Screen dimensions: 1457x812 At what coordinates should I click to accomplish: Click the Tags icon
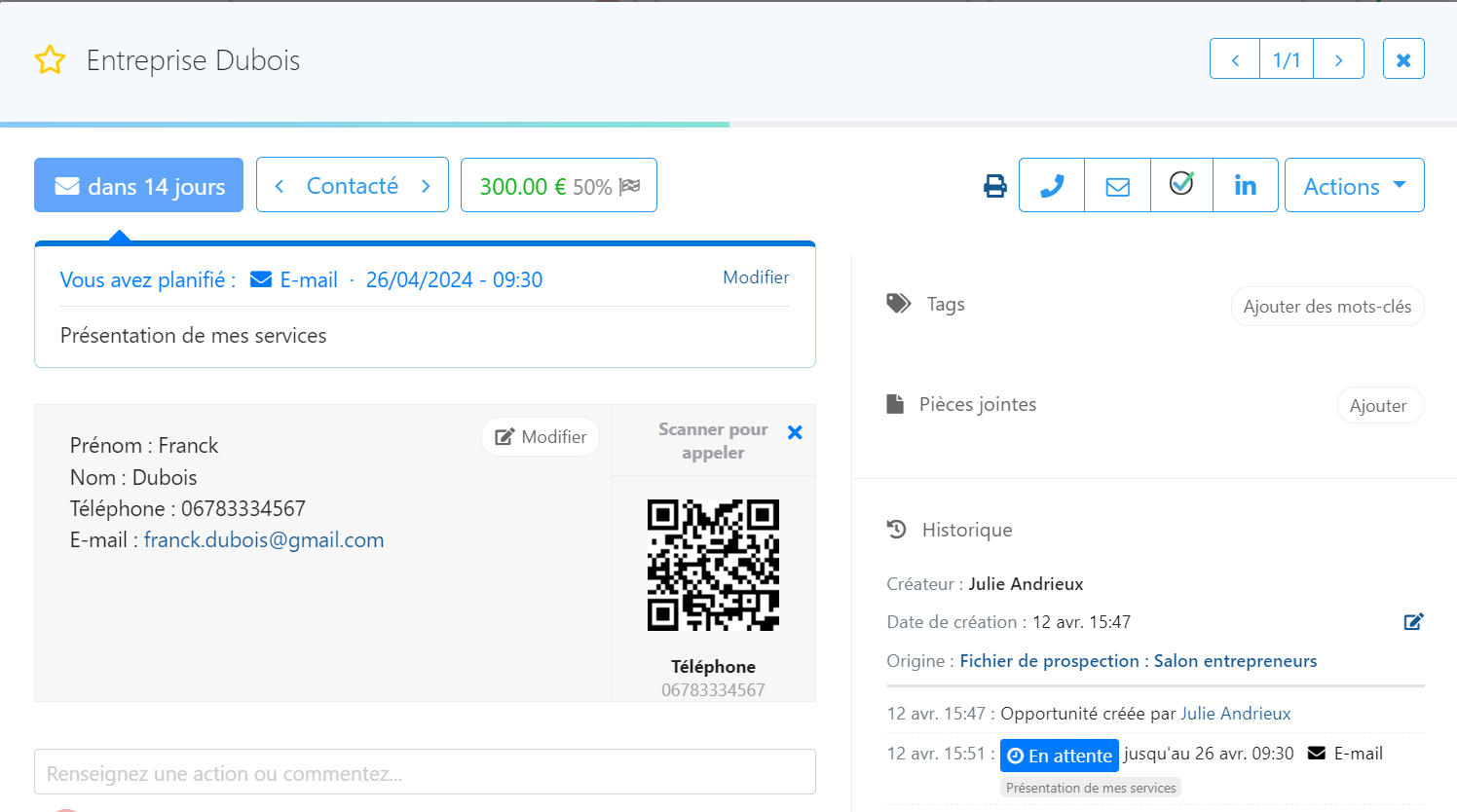coord(898,304)
